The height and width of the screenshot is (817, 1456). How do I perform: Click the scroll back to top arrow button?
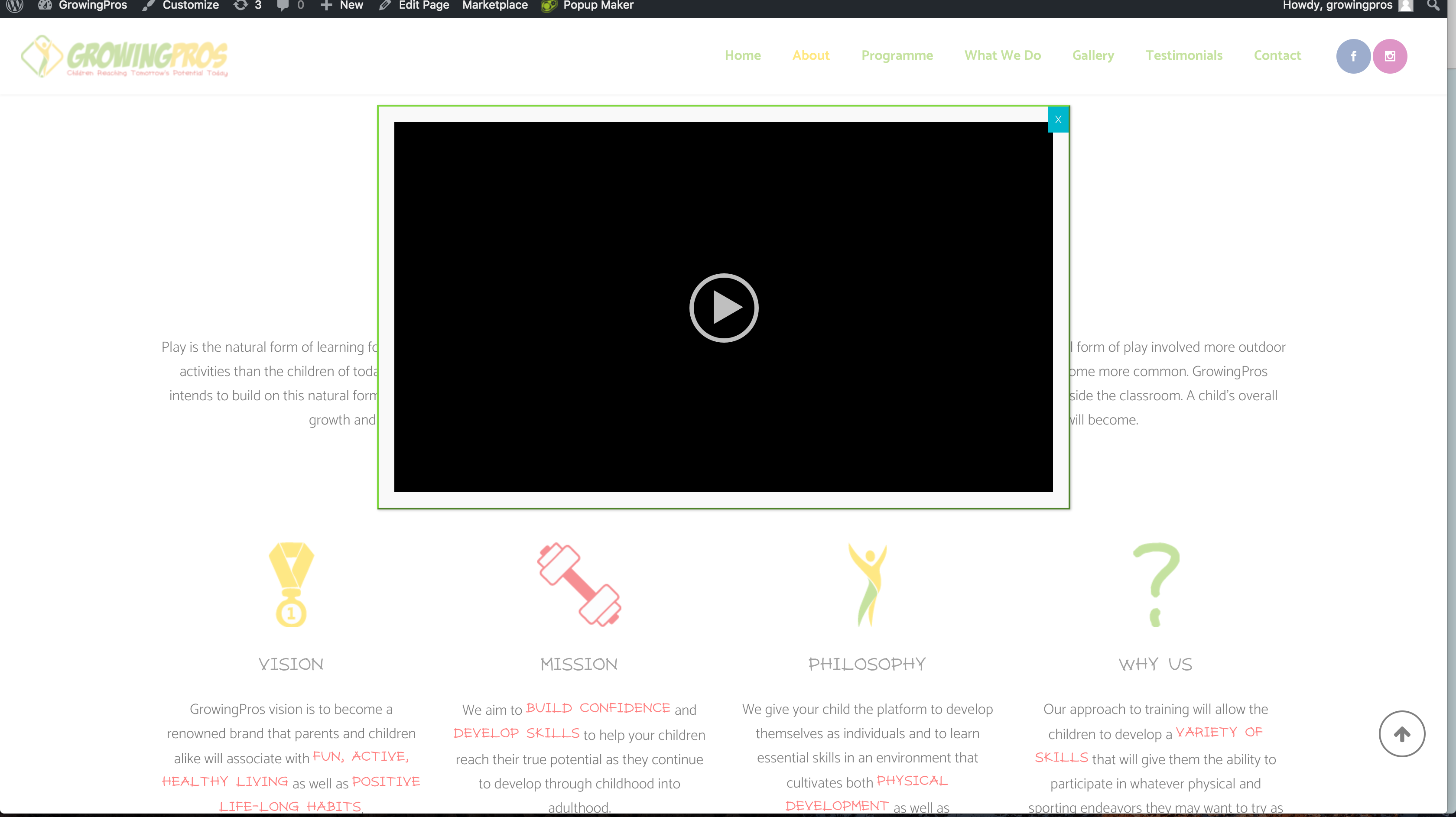(x=1402, y=733)
